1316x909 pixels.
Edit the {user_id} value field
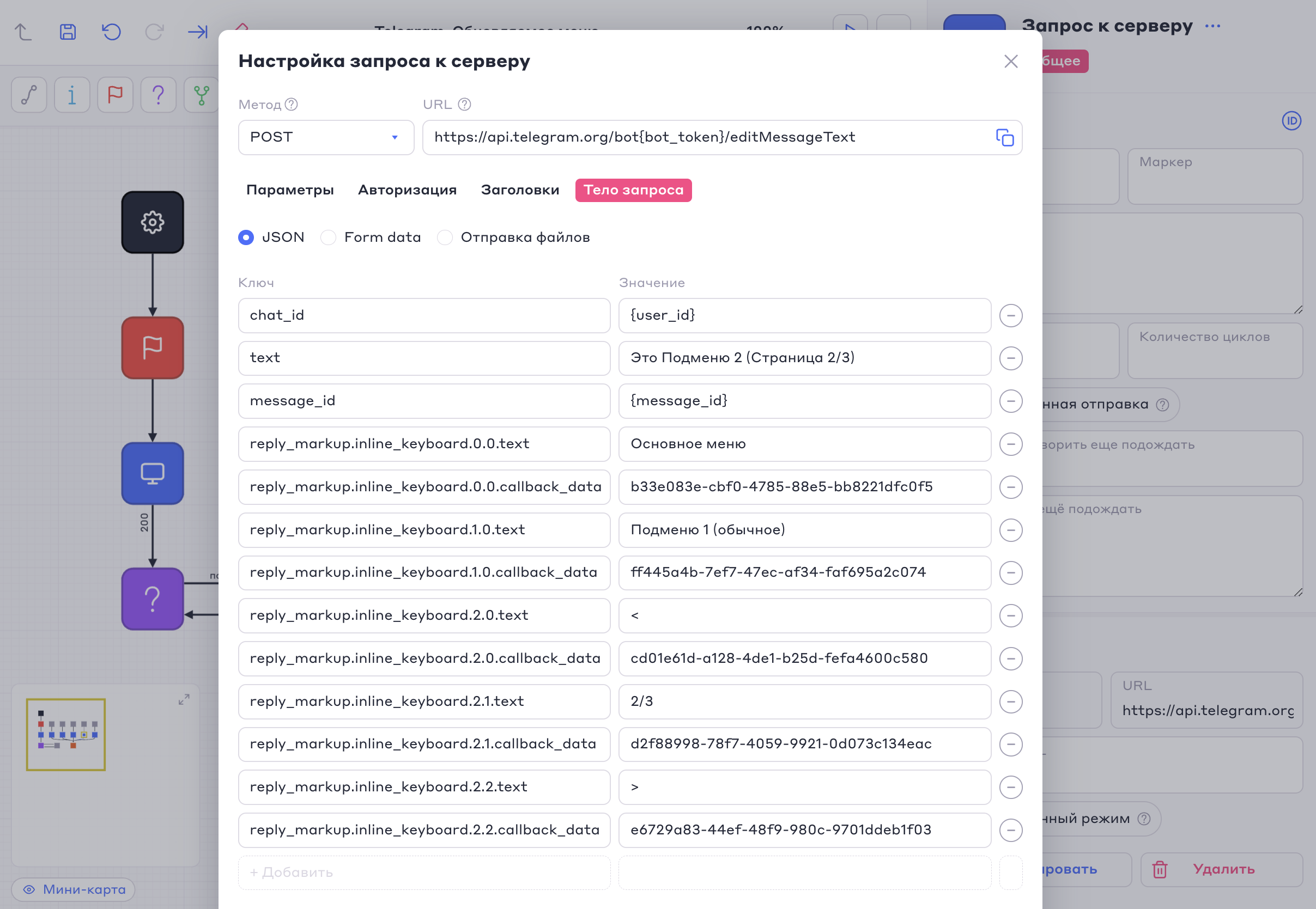805,315
